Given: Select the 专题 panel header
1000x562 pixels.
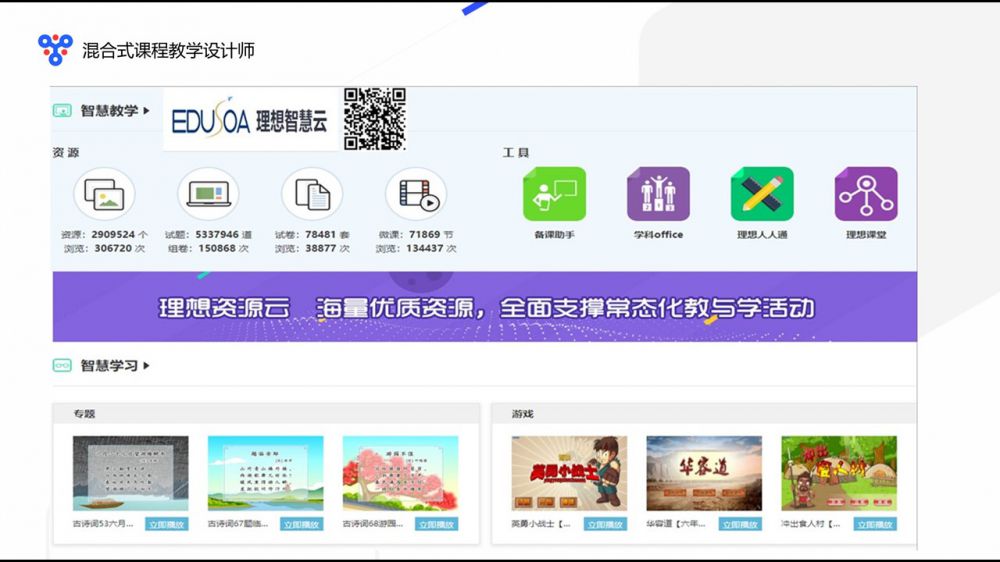Looking at the screenshot, I should coord(84,413).
